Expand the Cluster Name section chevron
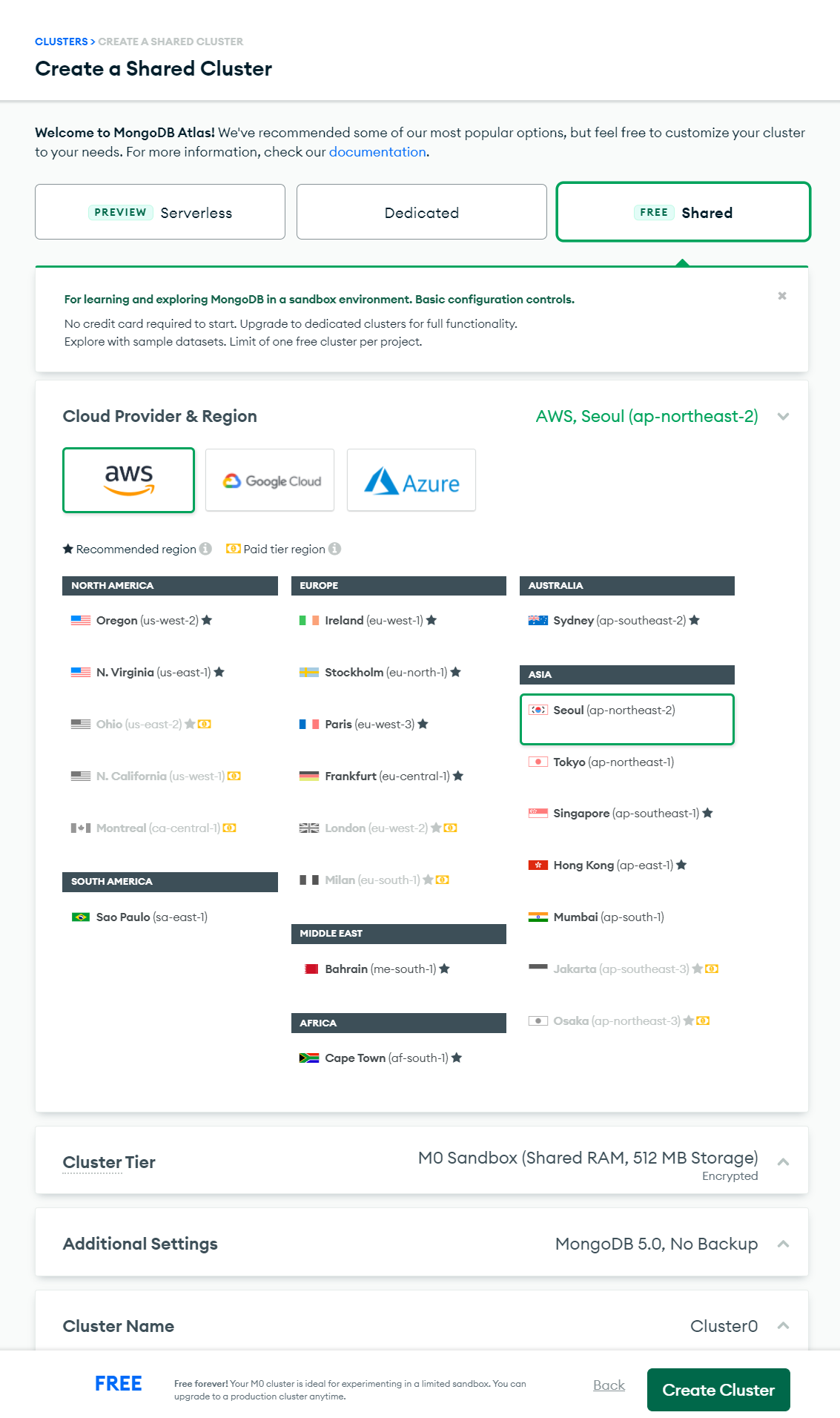Screen dimensions: 840x1418 pyautogui.click(x=783, y=1325)
